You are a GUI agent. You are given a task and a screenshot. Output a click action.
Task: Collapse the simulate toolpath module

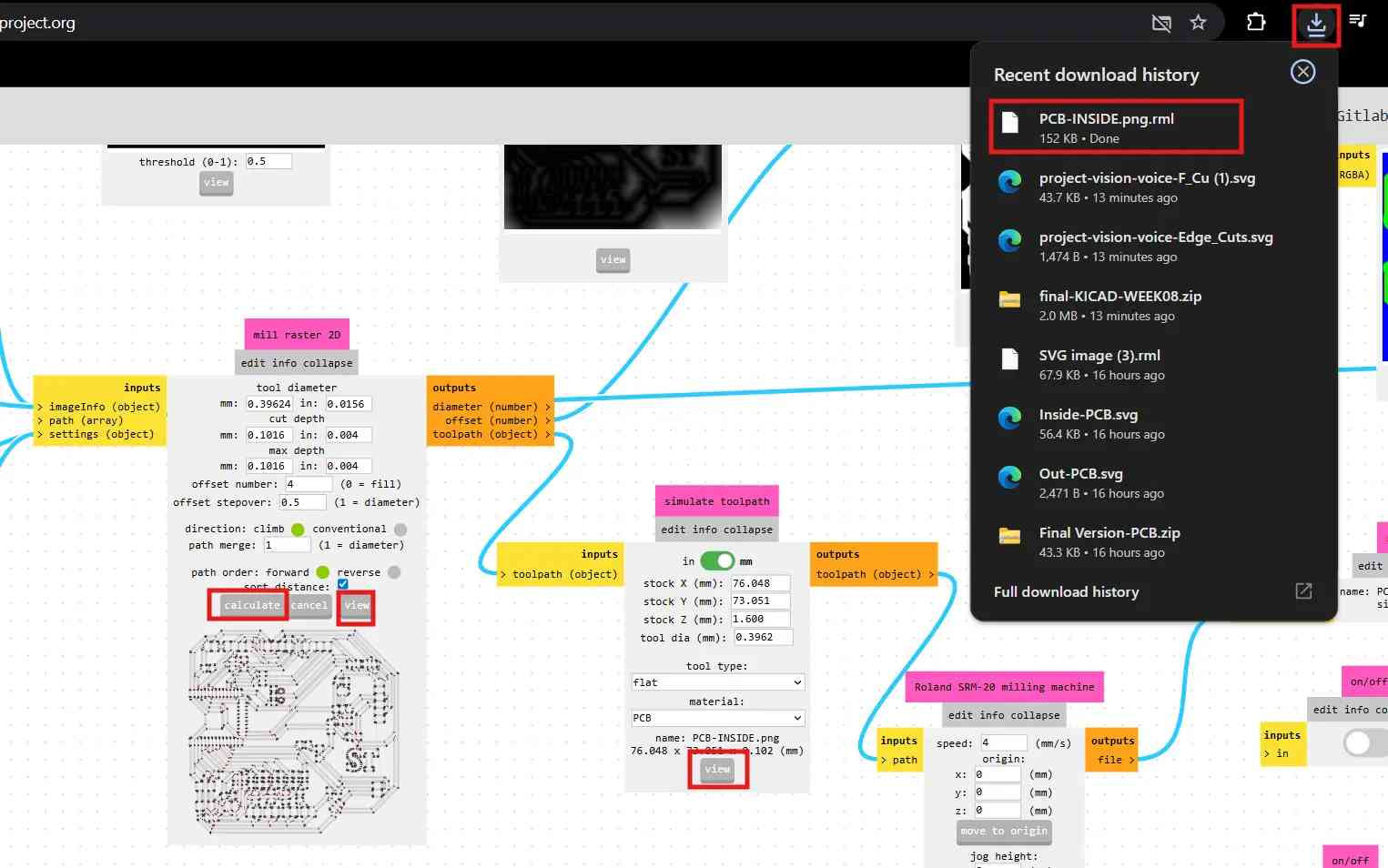(748, 530)
